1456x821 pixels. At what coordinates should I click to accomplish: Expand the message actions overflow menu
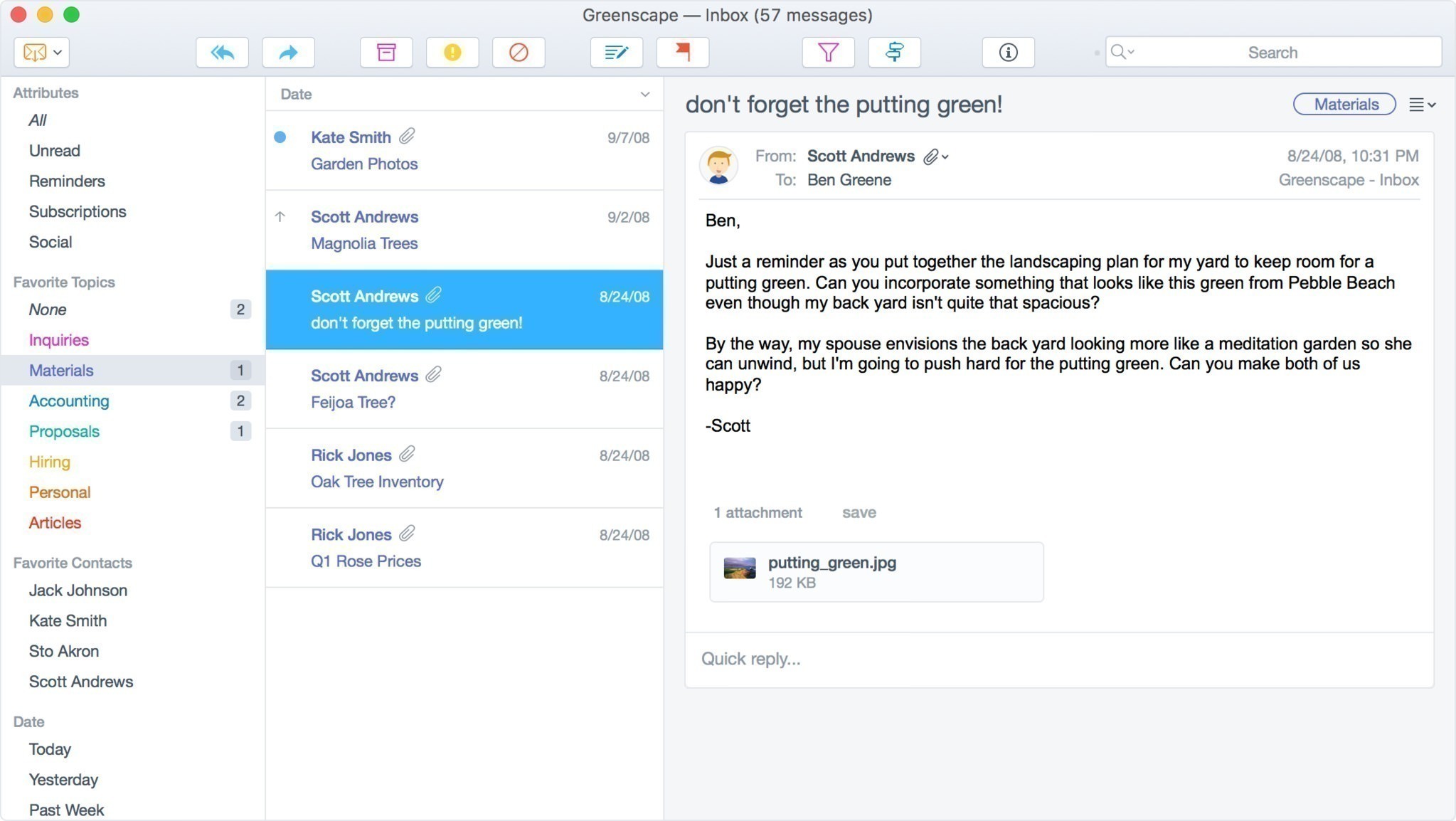coord(1421,104)
